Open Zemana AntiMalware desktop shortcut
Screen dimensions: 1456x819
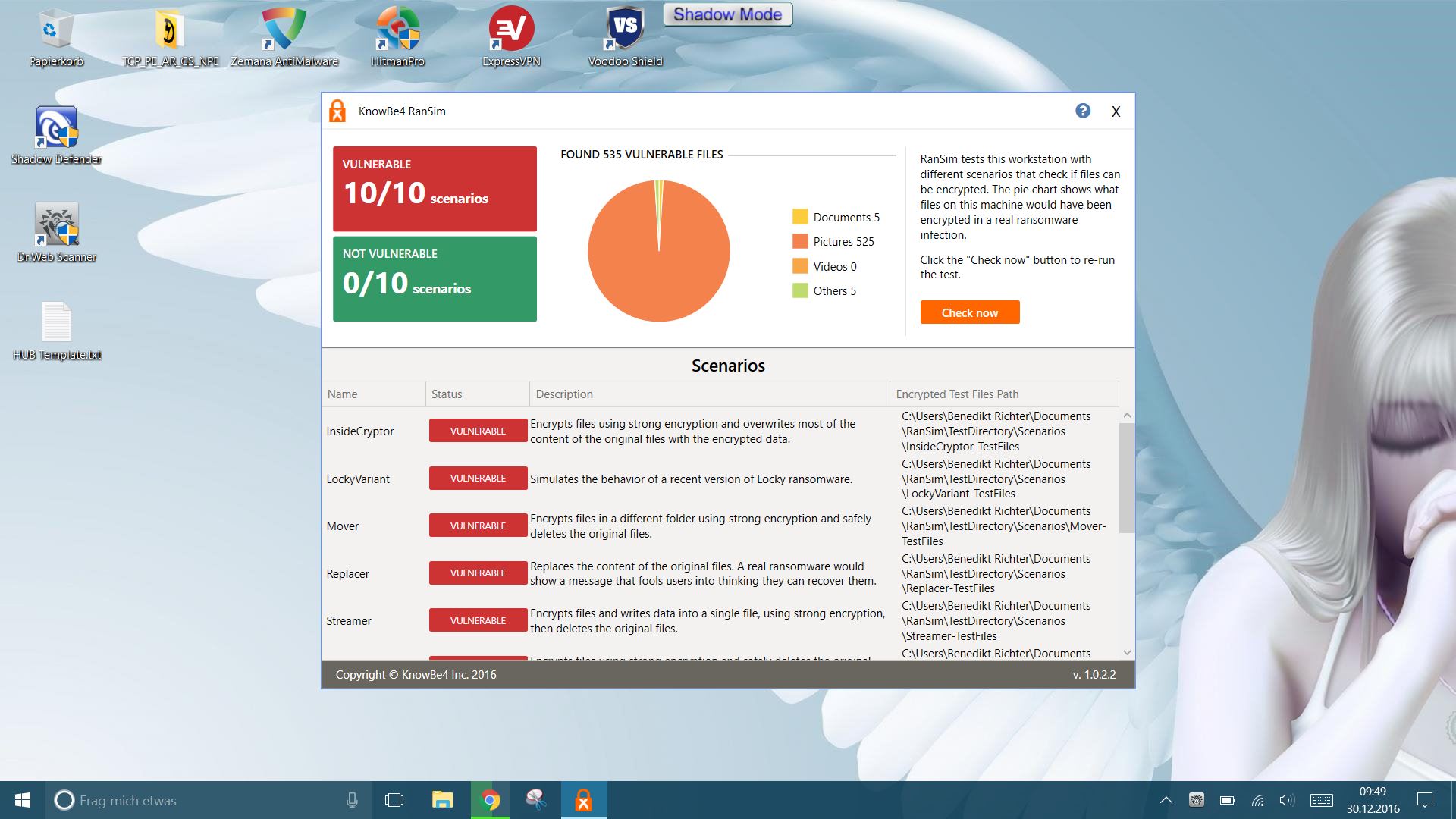[284, 32]
